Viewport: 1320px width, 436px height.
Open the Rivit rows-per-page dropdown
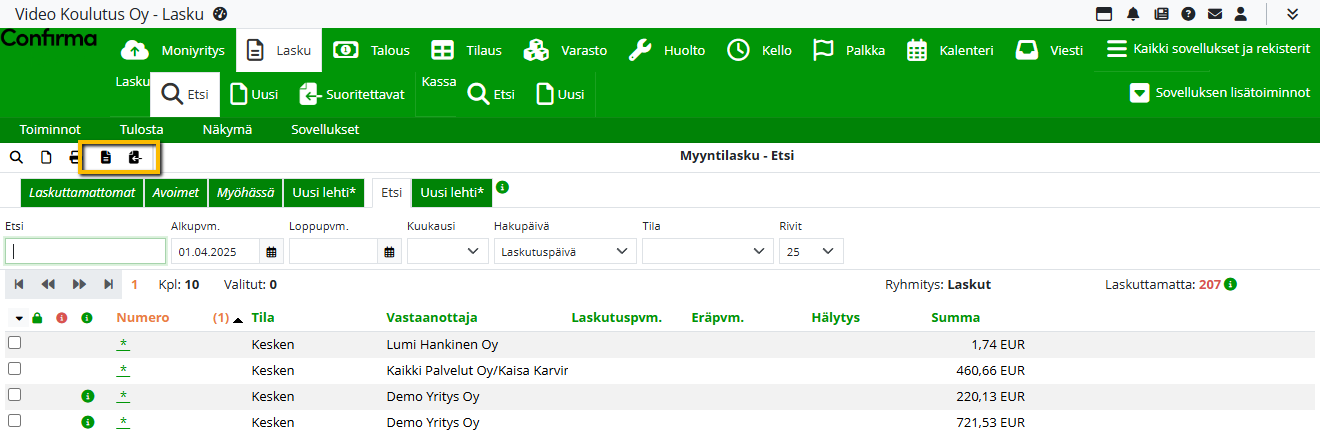(811, 251)
